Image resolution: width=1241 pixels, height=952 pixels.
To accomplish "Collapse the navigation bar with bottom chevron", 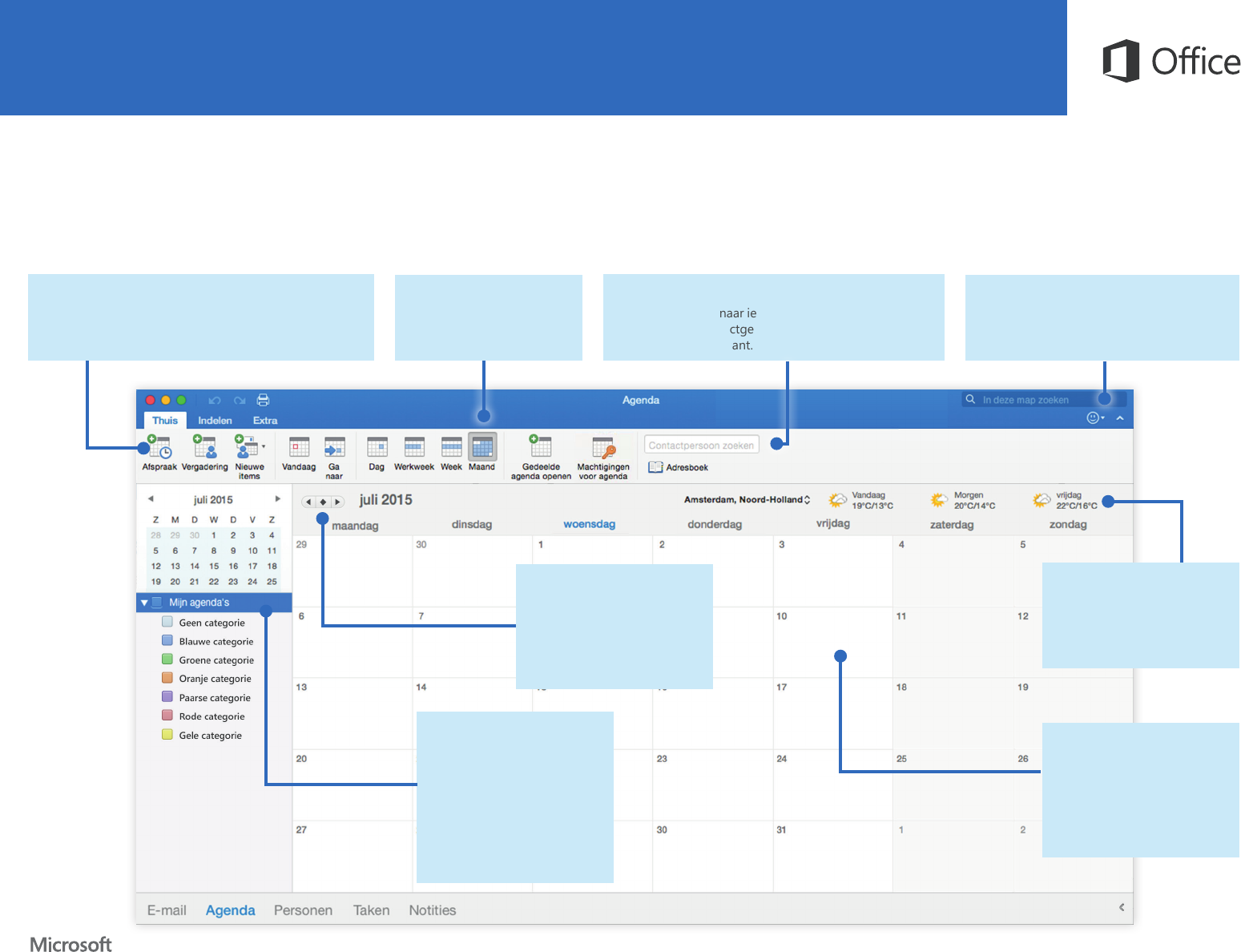I will 1122,907.
